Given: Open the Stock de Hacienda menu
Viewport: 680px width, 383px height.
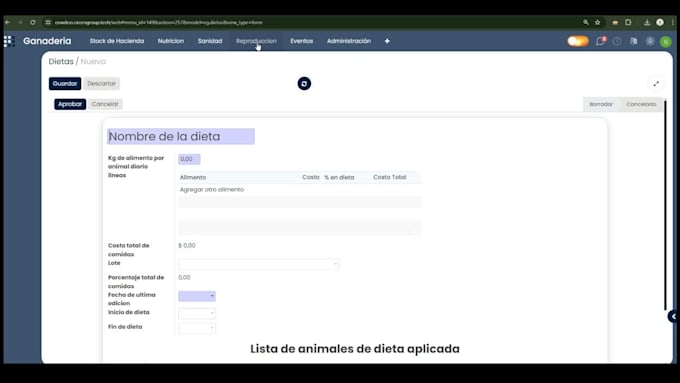Looking at the screenshot, I should coord(117,41).
